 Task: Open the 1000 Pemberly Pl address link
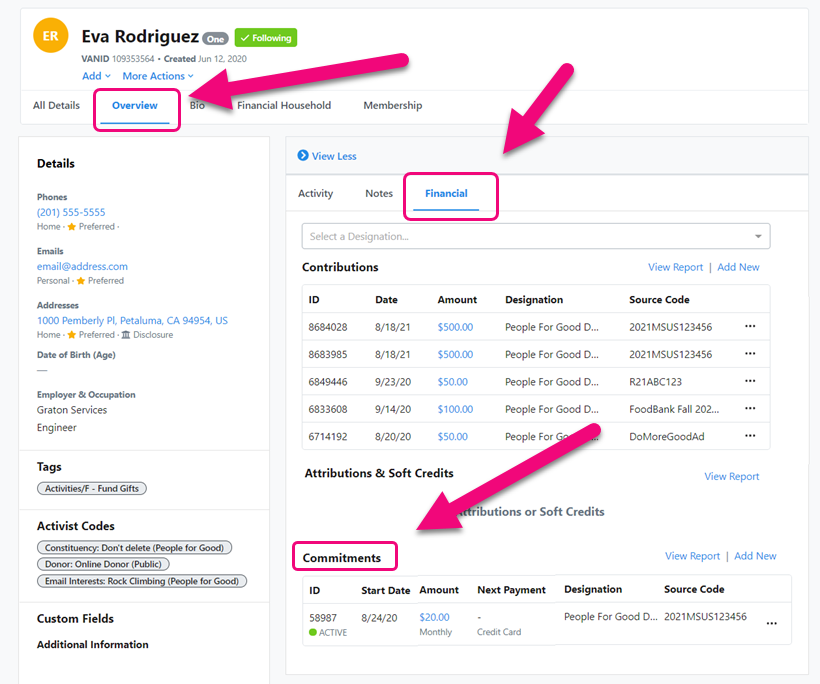132,320
